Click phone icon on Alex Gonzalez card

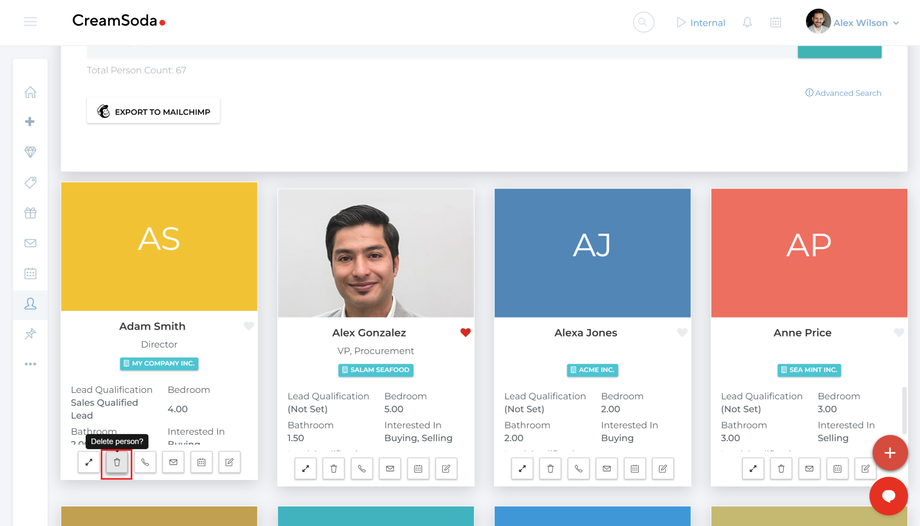point(362,468)
